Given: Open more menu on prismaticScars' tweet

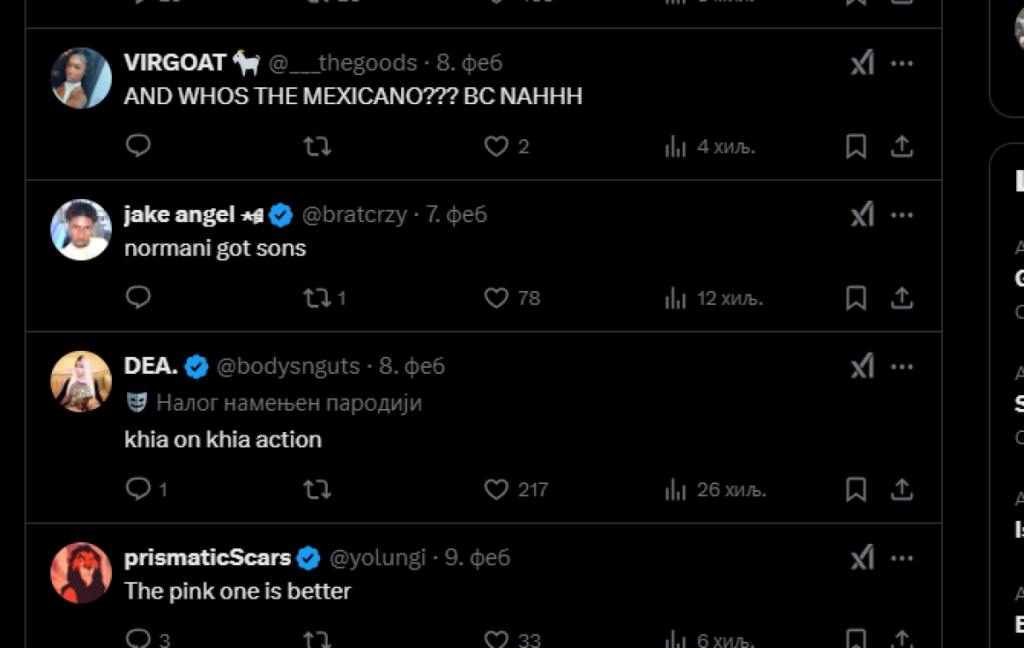Looking at the screenshot, I should pos(902,557).
